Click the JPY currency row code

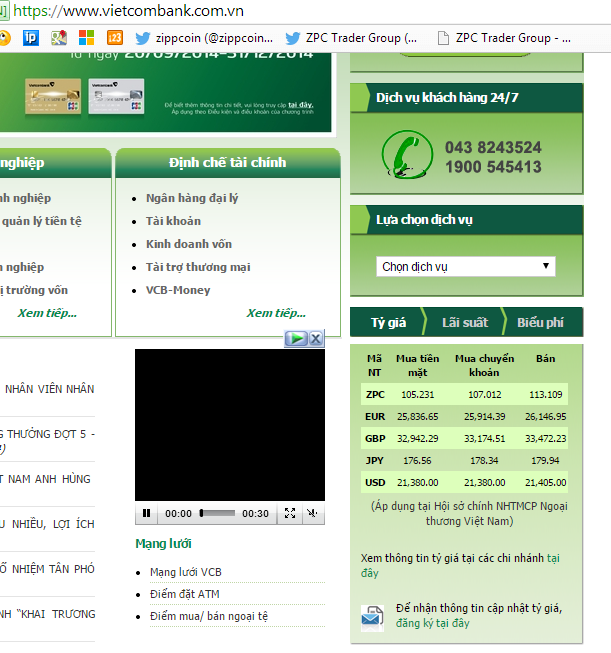point(374,461)
